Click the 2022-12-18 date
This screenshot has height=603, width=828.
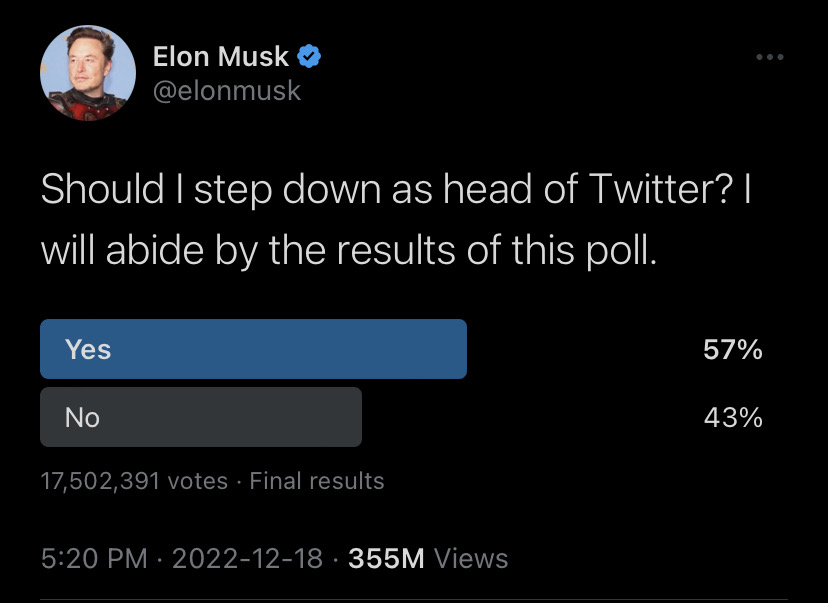point(247,559)
